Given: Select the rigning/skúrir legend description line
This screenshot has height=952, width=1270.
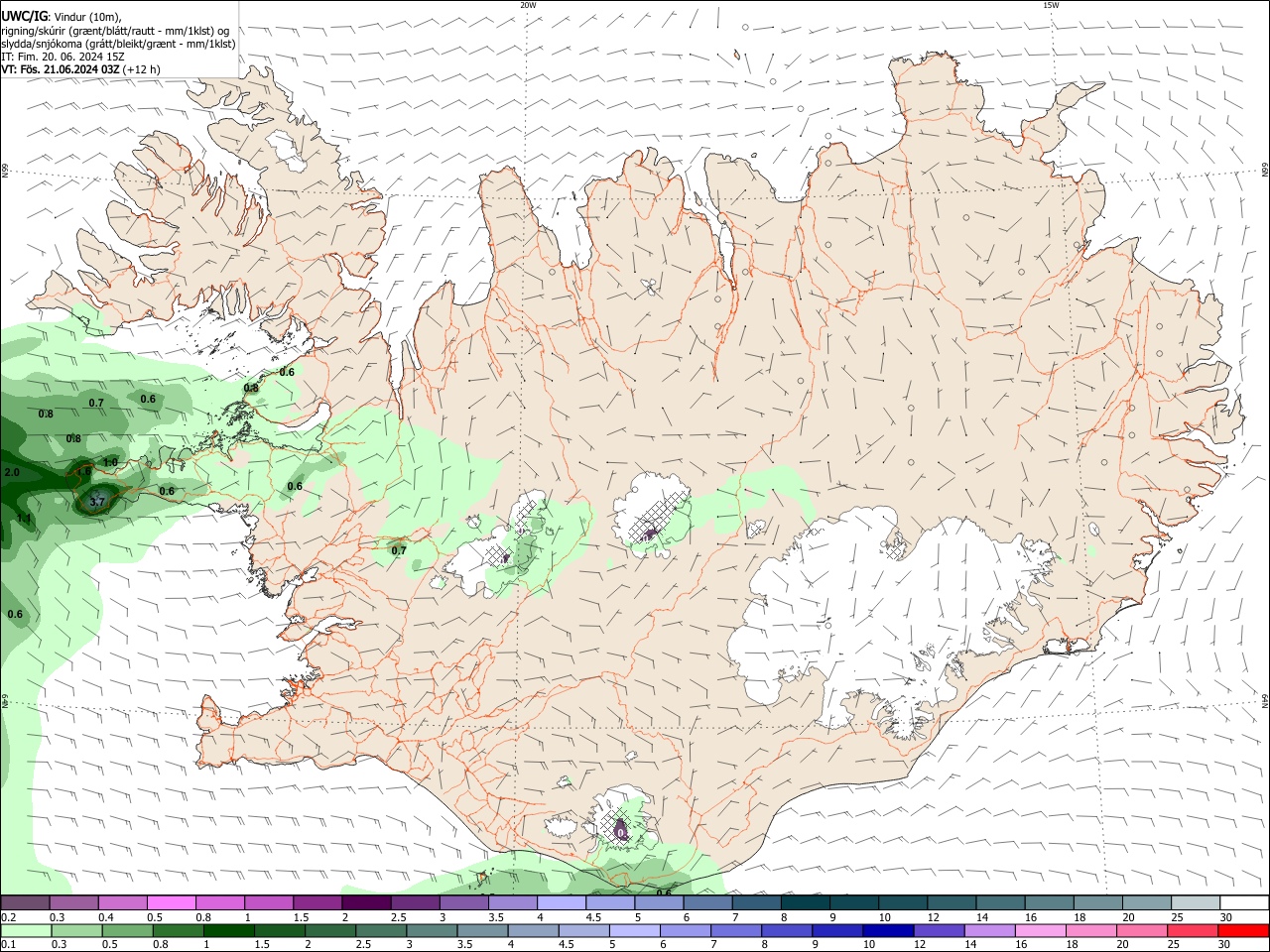Looking at the screenshot, I should 115,31.
